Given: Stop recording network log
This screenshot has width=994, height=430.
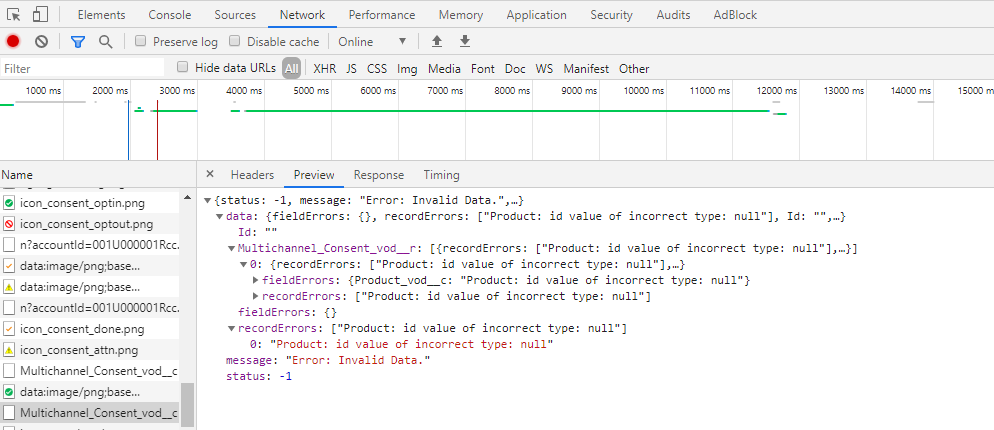Looking at the screenshot, I should (x=13, y=41).
